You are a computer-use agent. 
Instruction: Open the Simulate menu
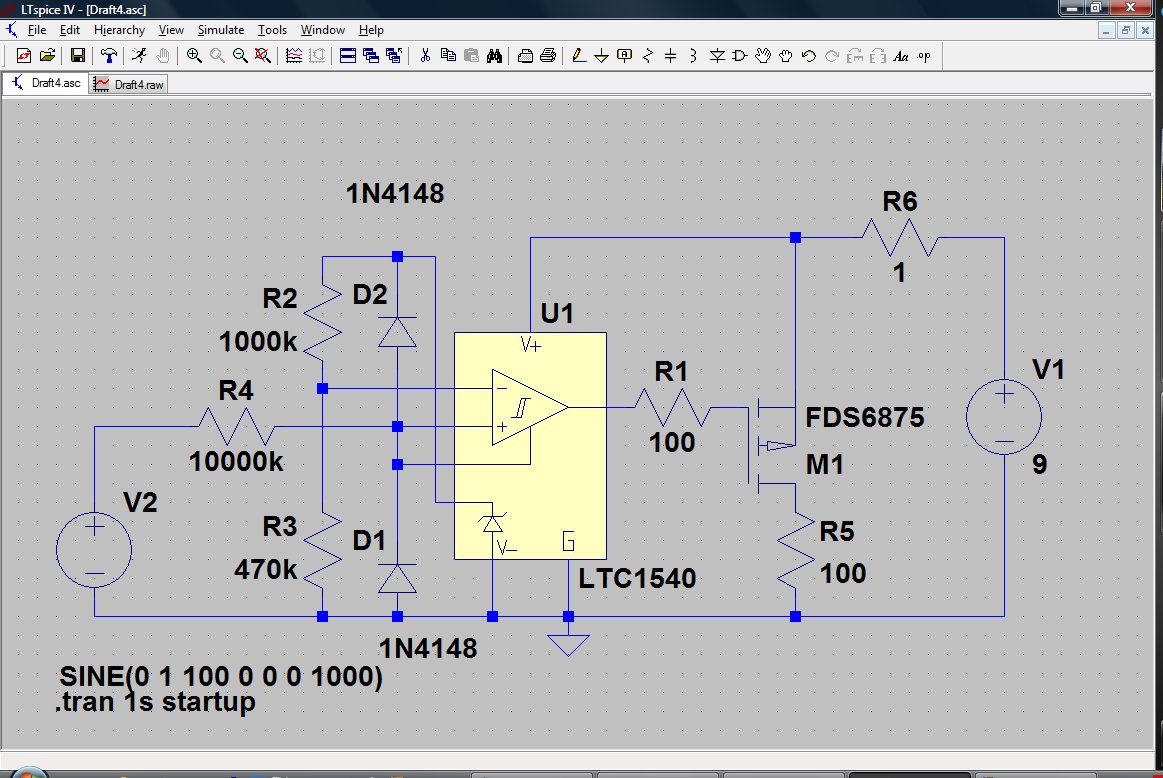pos(220,30)
